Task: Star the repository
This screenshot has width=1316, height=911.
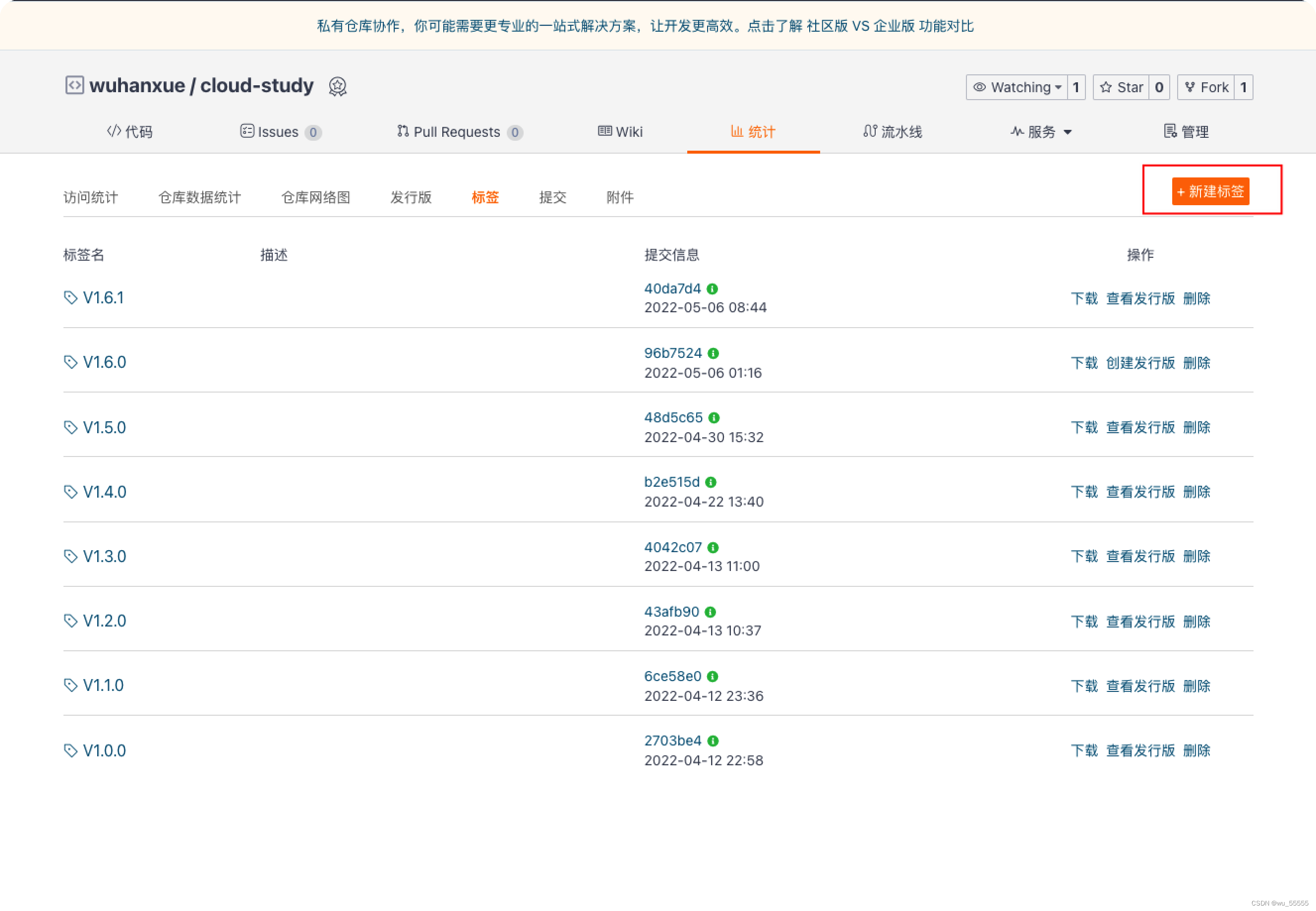Action: pos(1121,87)
